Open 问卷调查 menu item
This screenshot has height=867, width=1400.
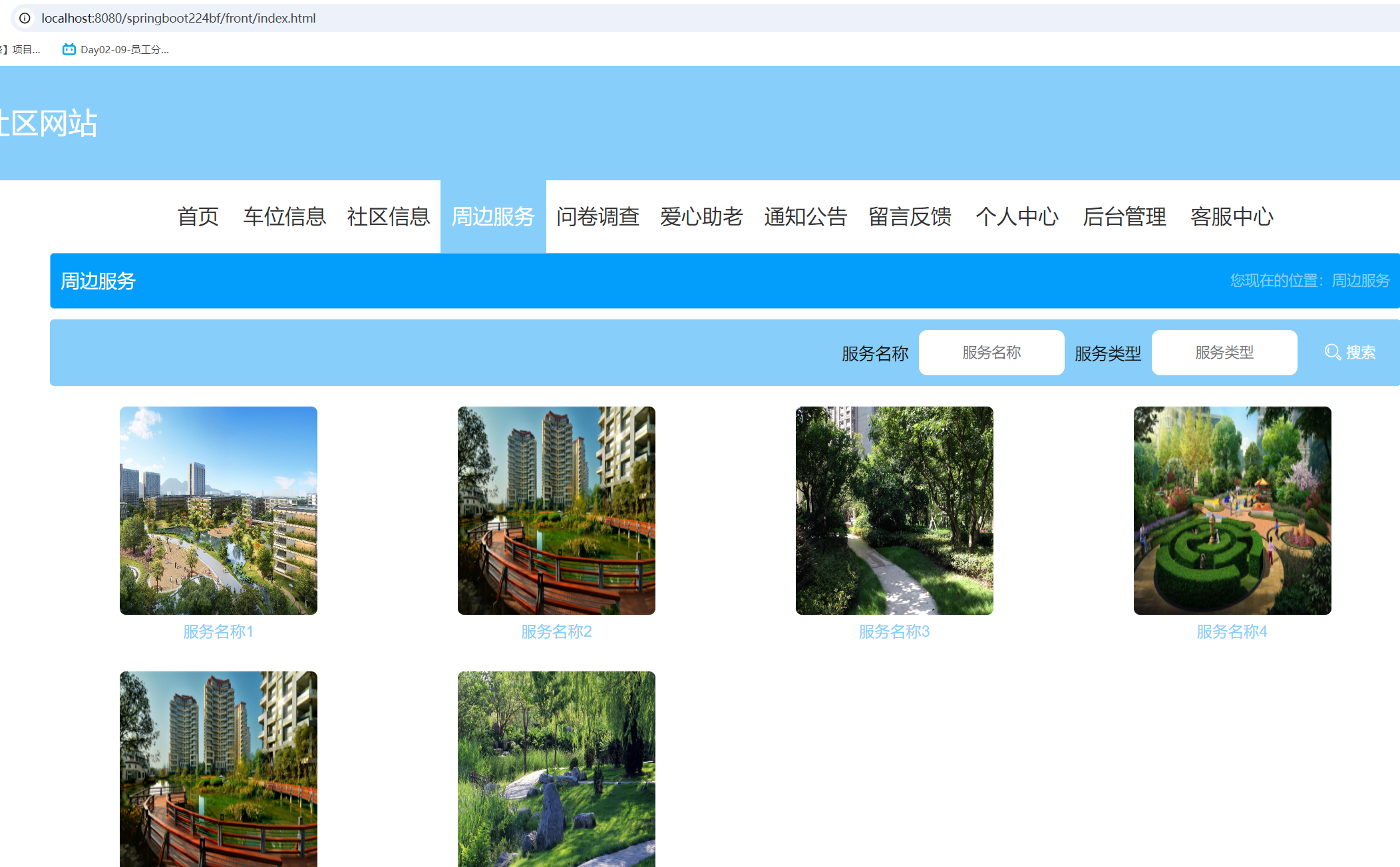tap(598, 216)
